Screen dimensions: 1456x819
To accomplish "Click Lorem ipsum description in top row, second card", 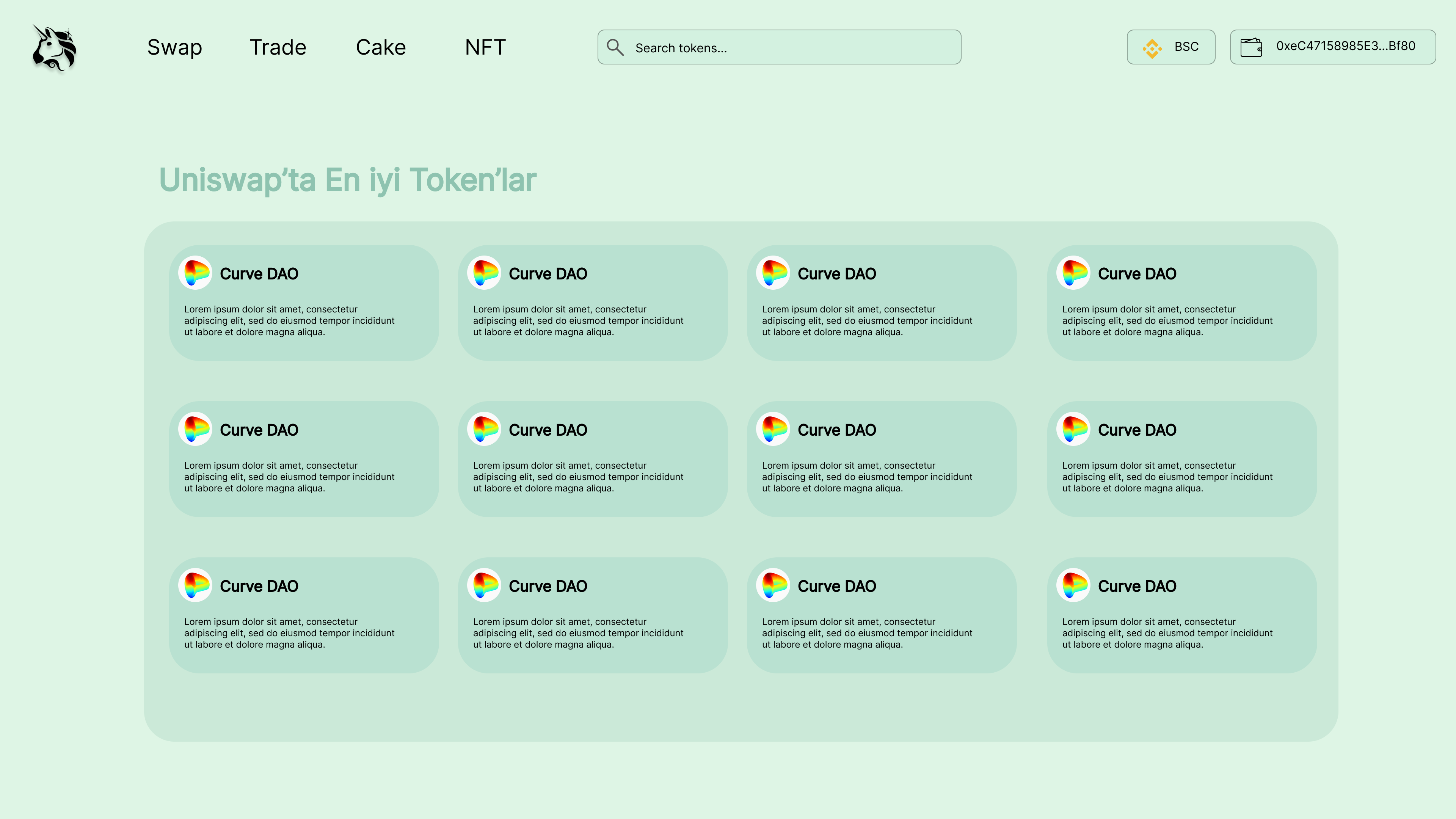I will click(578, 321).
